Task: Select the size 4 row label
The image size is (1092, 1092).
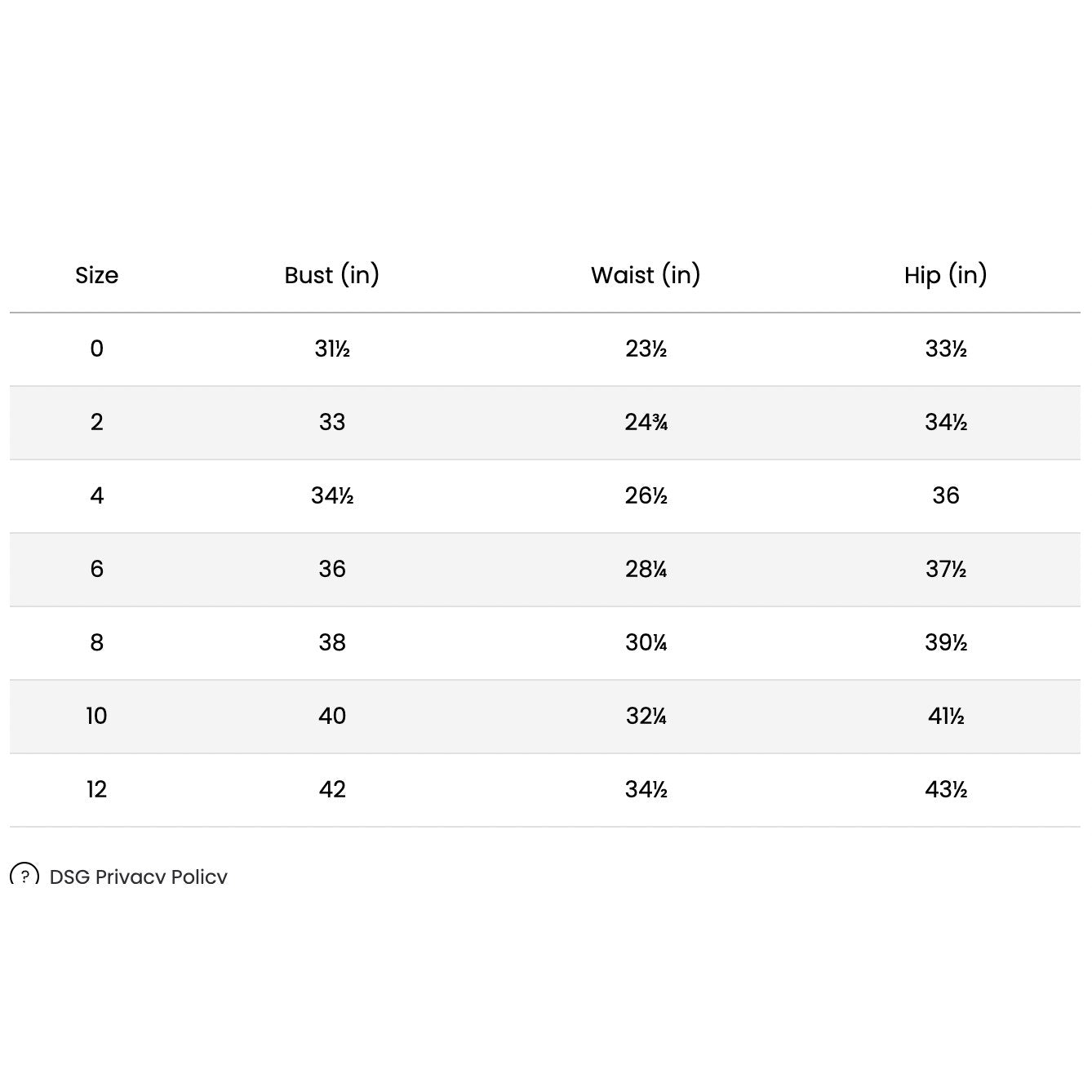Action: click(x=96, y=495)
